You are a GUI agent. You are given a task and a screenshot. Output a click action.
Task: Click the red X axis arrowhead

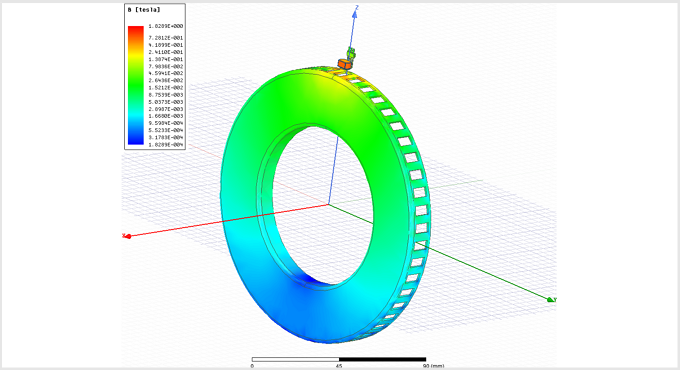pos(127,236)
